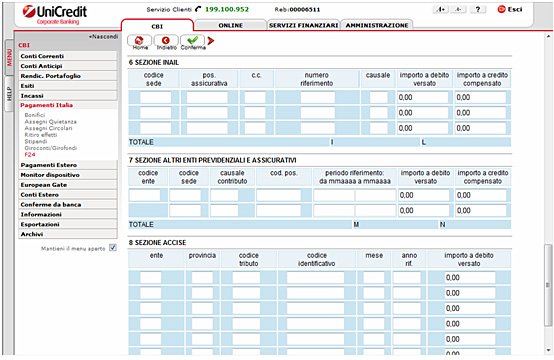The image size is (554, 360).
Task: Open Conferme da banca menu item
Action: coord(68,204)
